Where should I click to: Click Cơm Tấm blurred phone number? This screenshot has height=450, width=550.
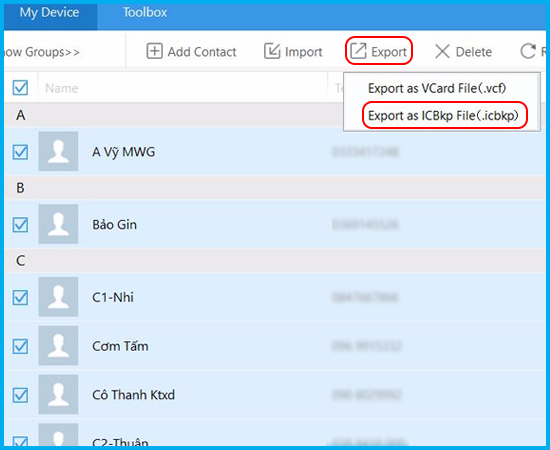click(366, 346)
